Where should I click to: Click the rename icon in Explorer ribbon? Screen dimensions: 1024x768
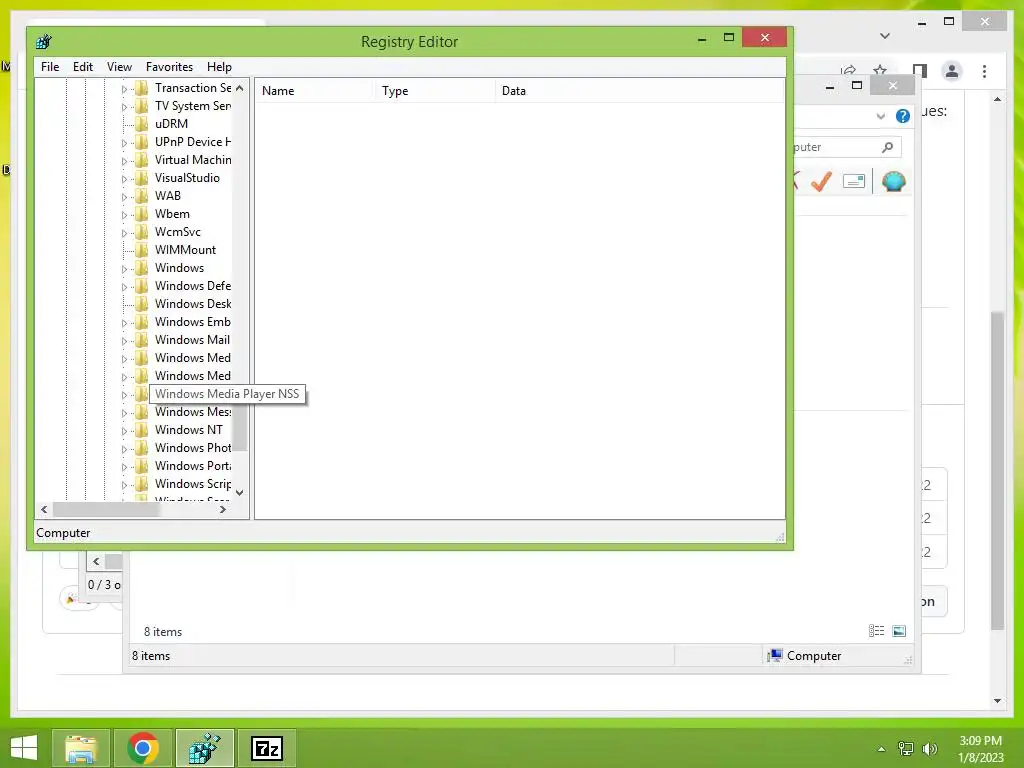854,181
